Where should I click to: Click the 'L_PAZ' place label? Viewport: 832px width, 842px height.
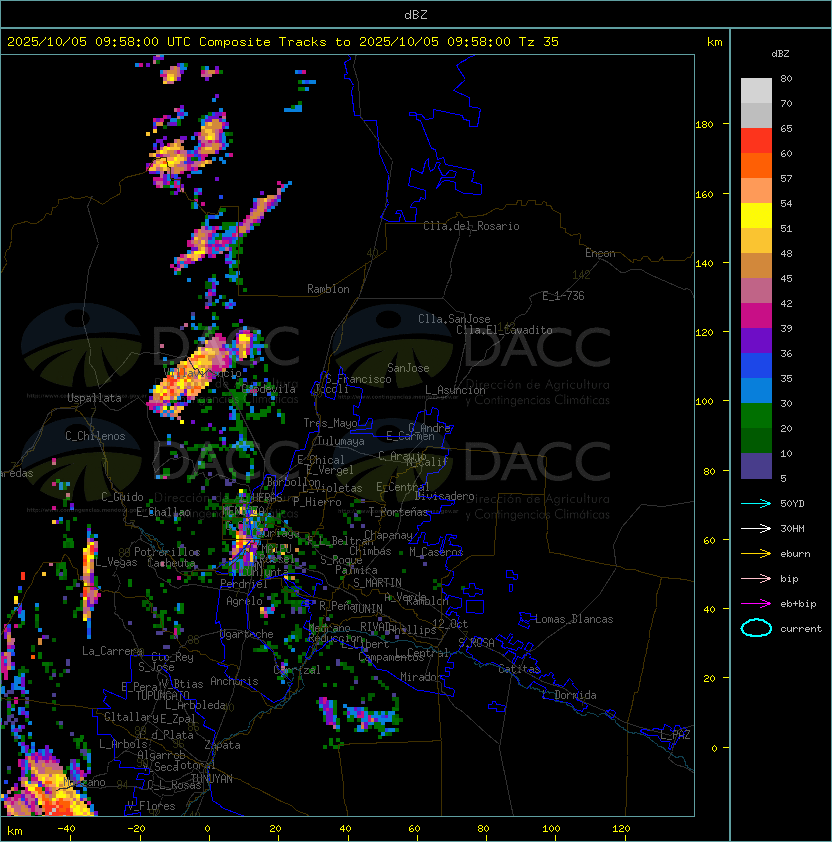click(675, 735)
